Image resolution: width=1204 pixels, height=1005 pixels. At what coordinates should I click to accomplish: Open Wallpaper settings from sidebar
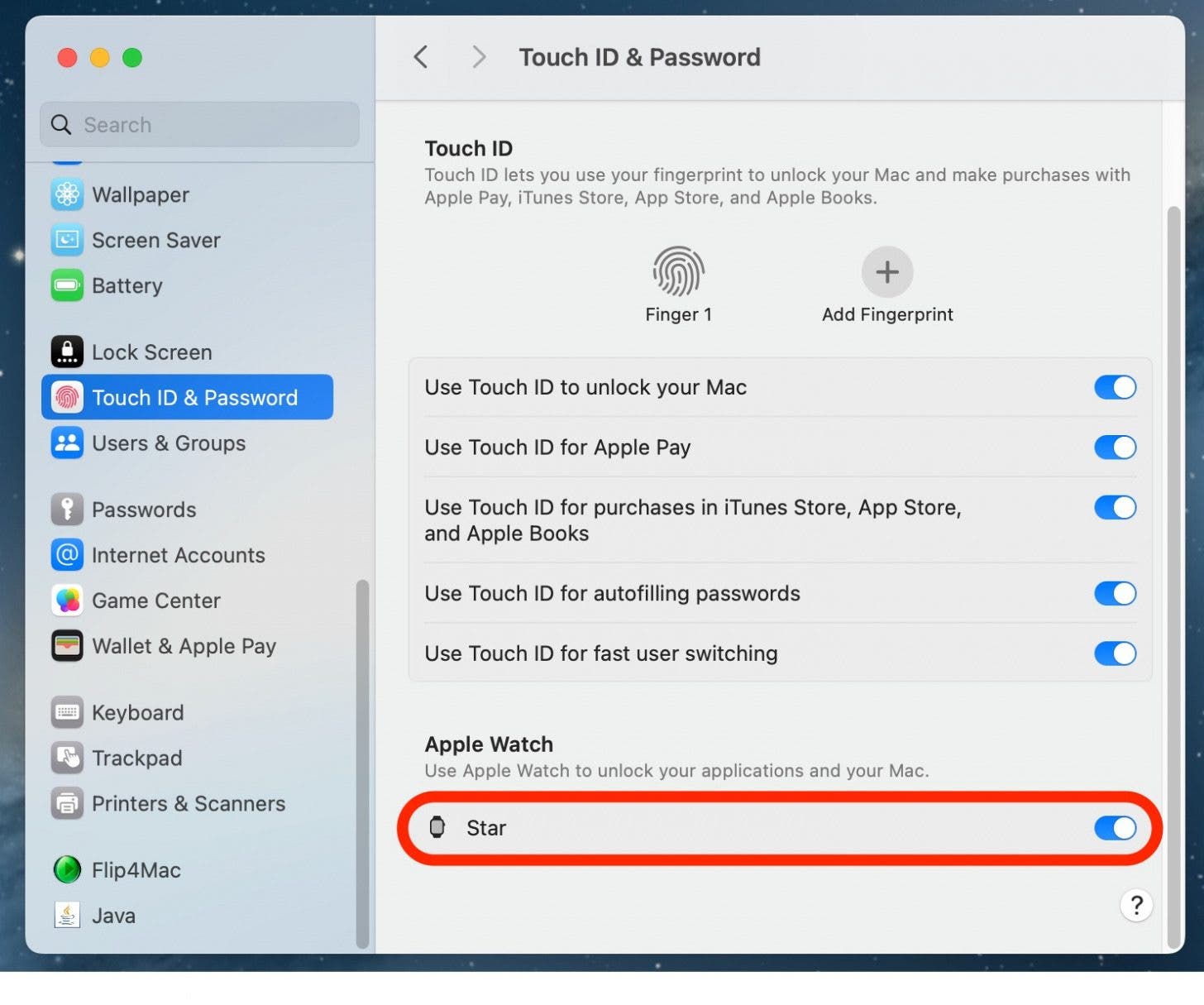tap(140, 194)
